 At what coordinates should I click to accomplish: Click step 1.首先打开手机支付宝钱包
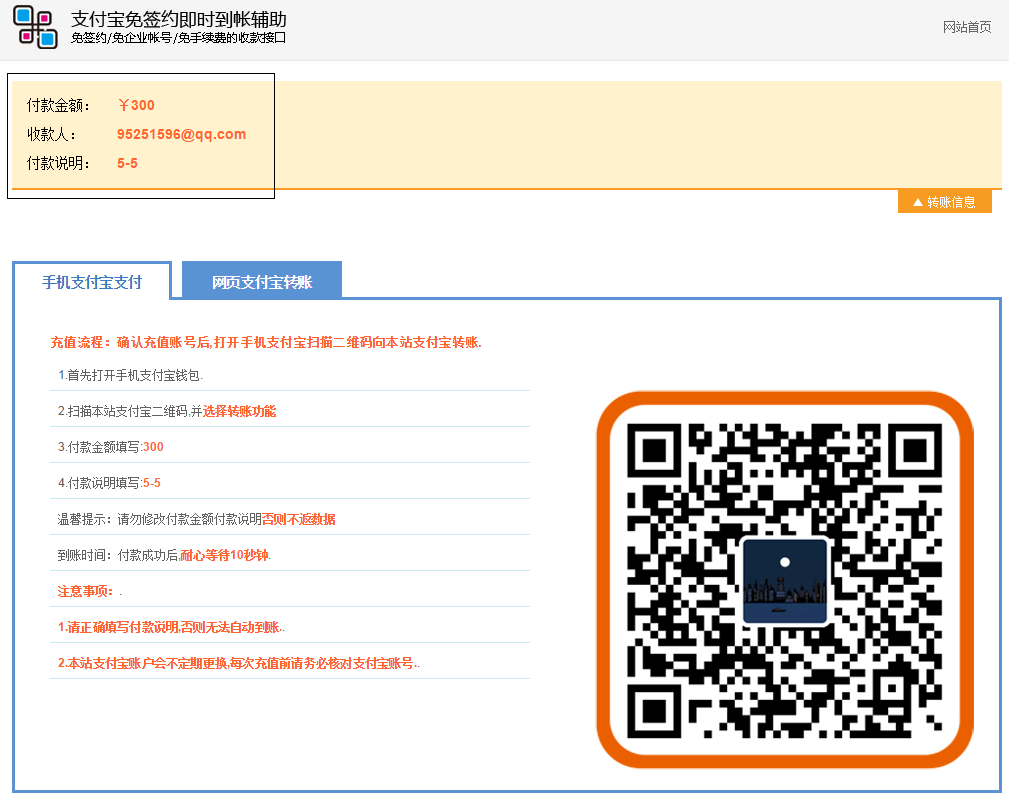131,375
